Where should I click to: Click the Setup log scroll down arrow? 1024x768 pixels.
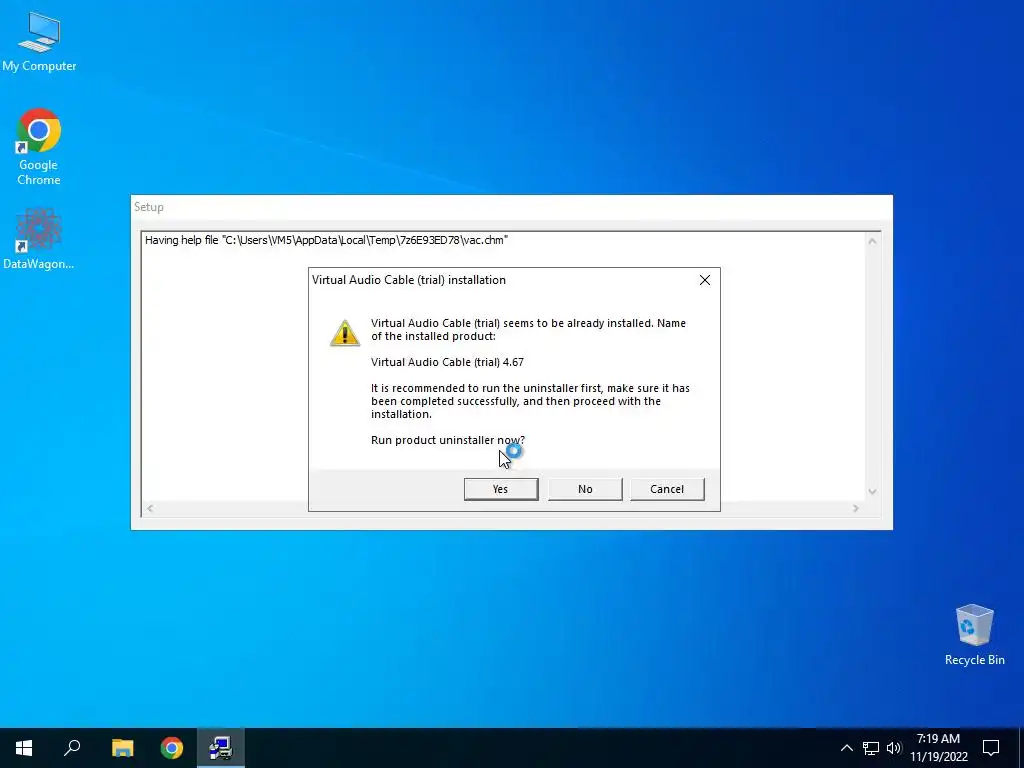pos(872,492)
